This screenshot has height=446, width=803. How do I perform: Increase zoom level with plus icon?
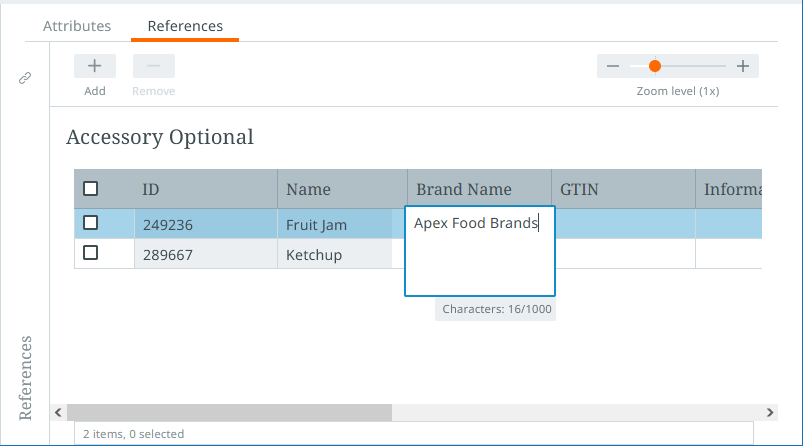[743, 66]
